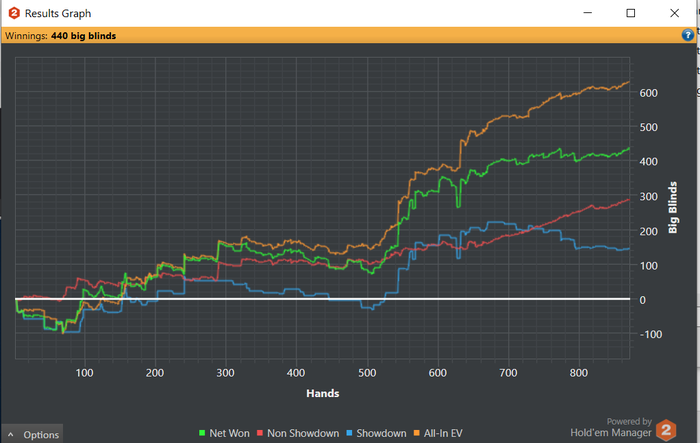Click the orange All-In EV color swatch
This screenshot has height=443, width=700.
pos(417,433)
